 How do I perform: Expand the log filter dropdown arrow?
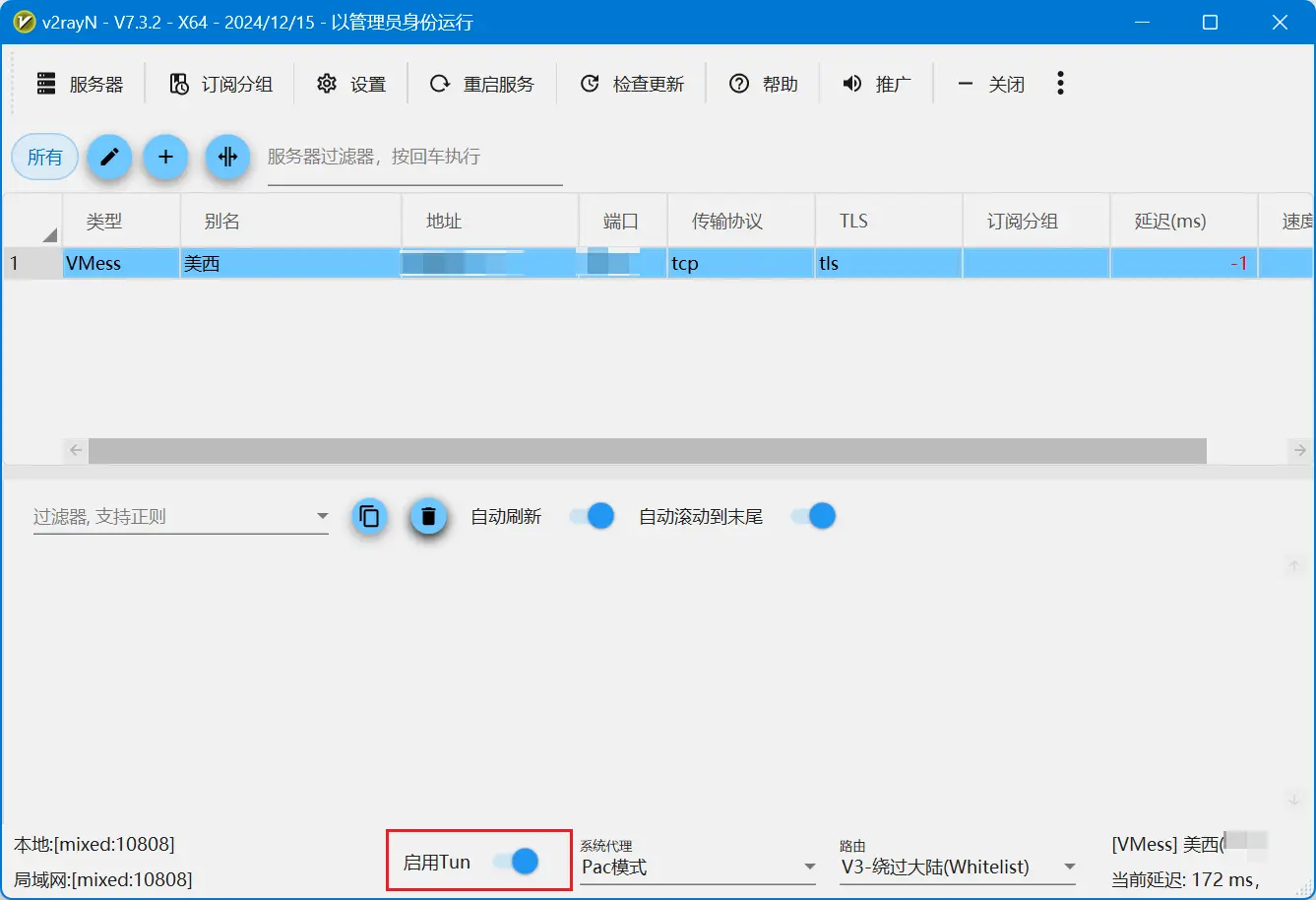point(322,517)
